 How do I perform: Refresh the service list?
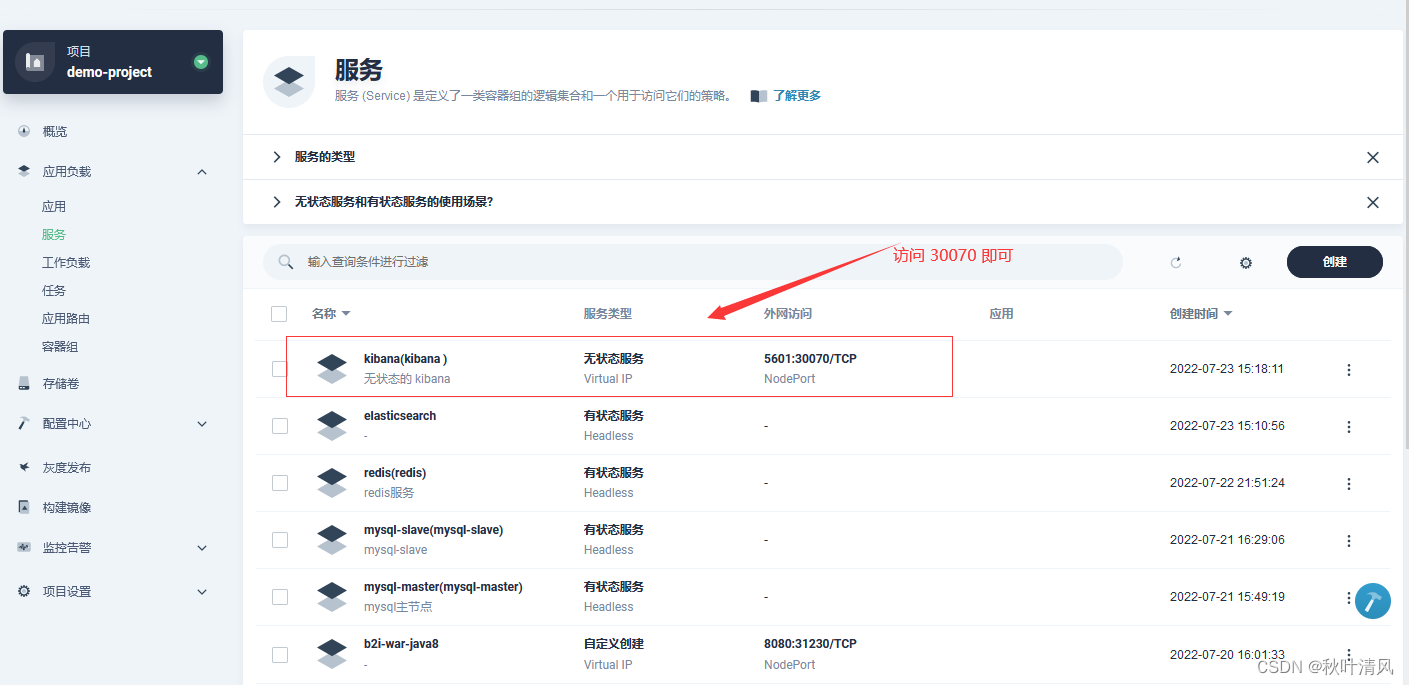point(1176,262)
